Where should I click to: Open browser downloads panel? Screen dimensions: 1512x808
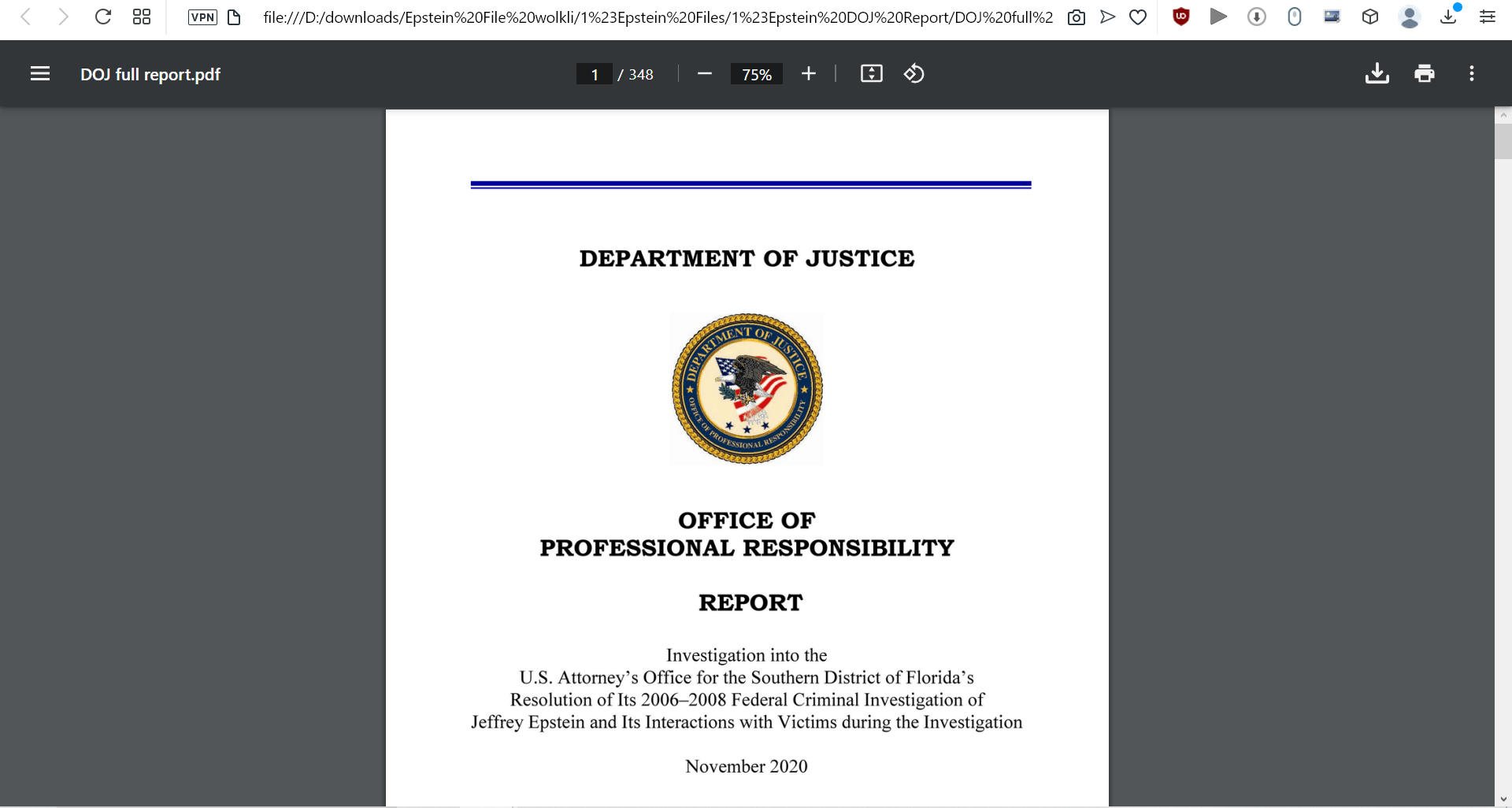[x=1448, y=17]
